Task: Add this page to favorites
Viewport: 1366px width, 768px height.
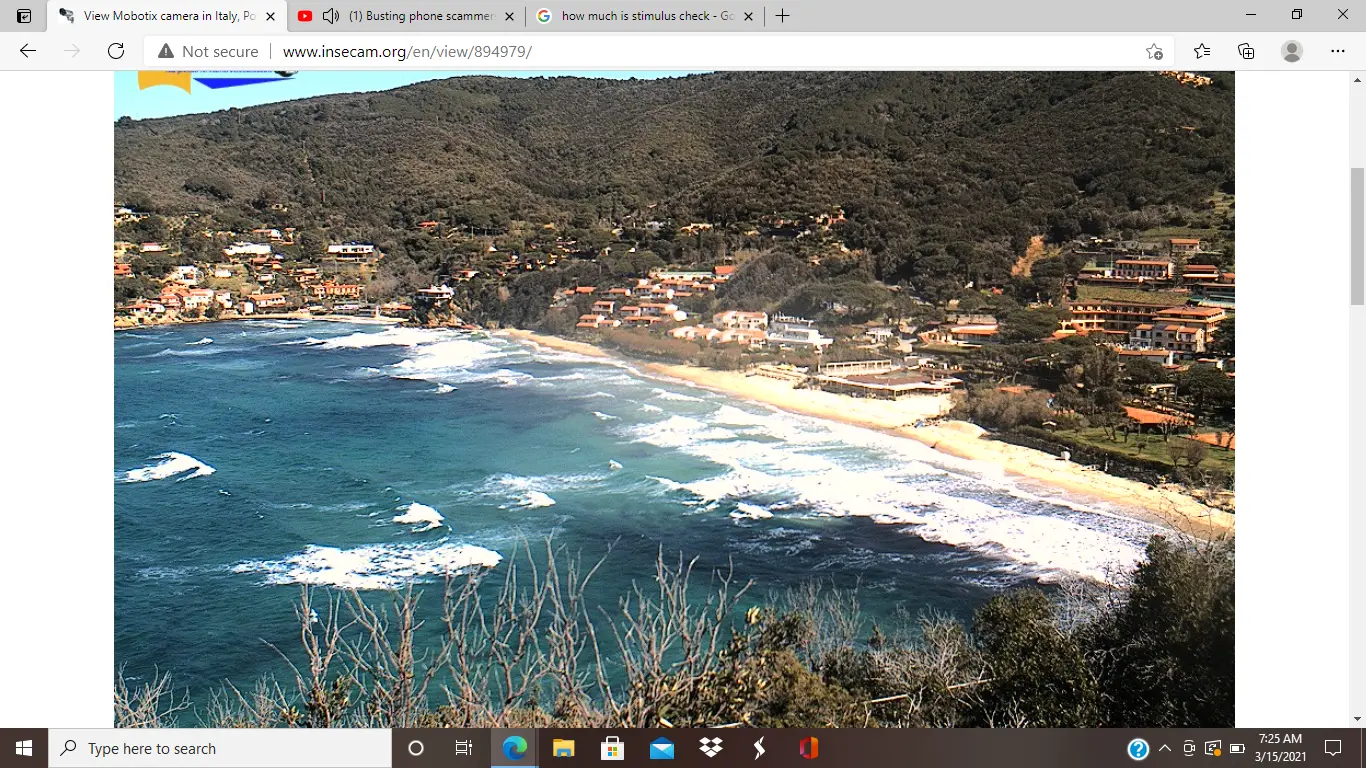Action: [1154, 52]
